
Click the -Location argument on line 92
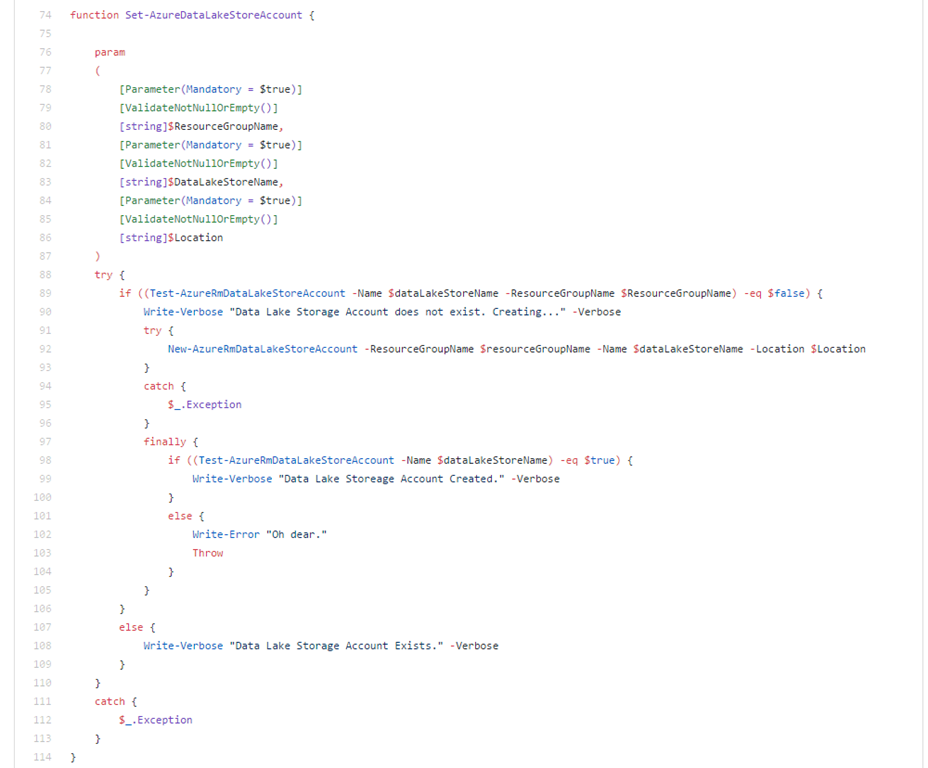(x=777, y=349)
